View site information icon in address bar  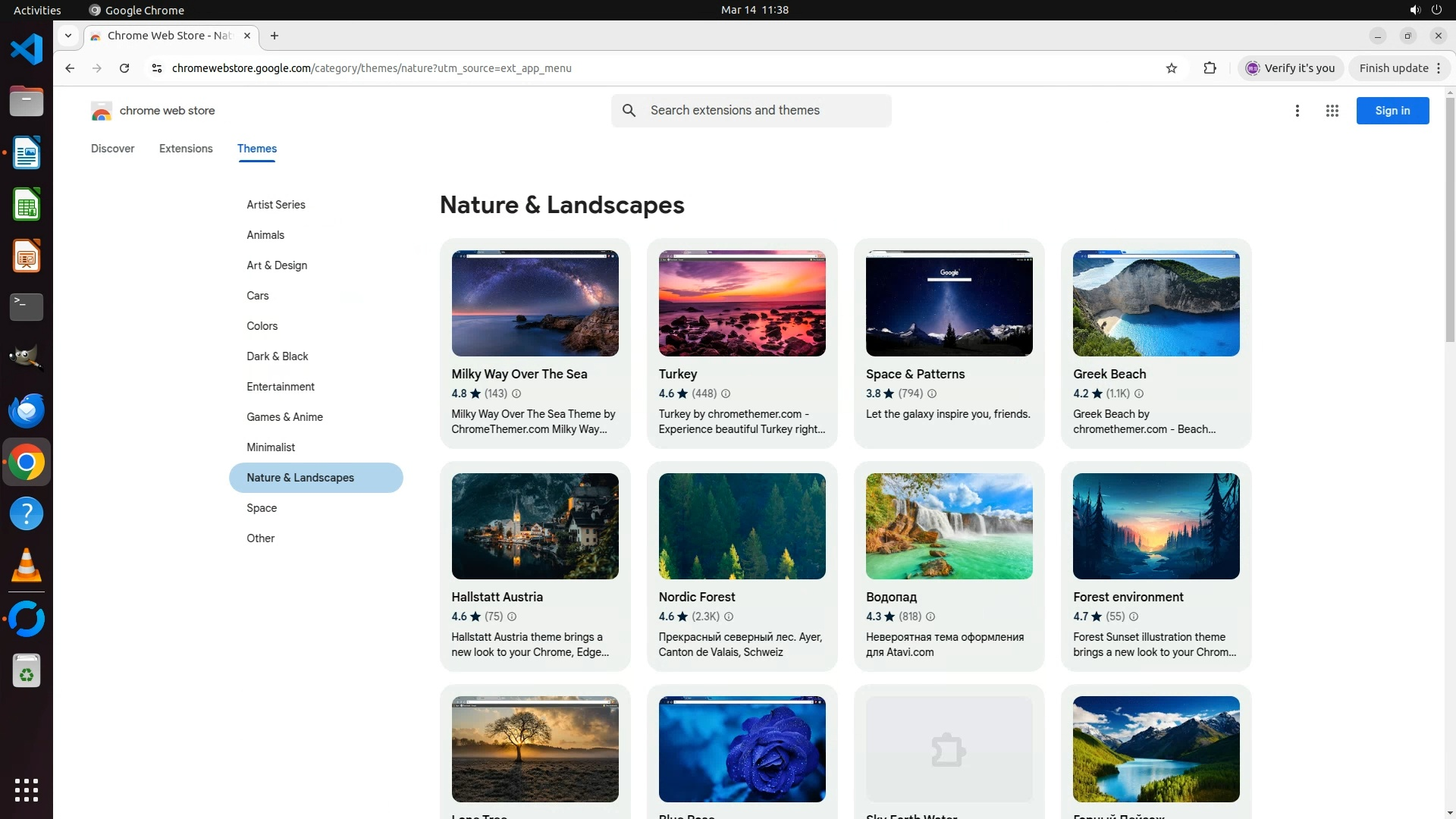point(156,68)
